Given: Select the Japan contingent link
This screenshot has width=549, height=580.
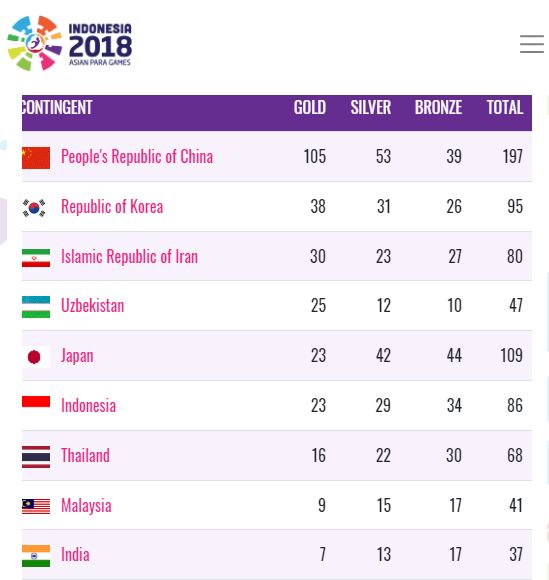Looking at the screenshot, I should [x=77, y=356].
